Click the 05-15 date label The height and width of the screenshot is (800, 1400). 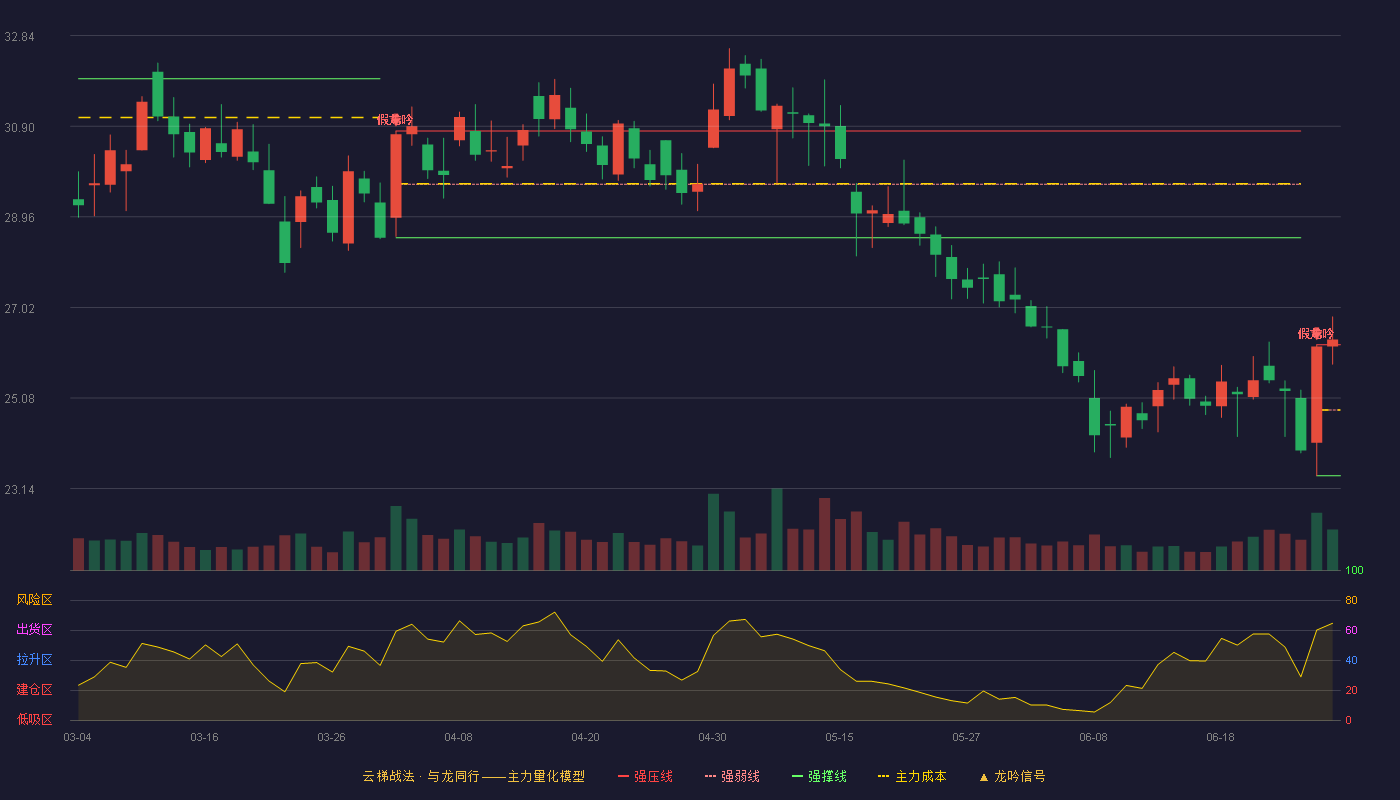[x=839, y=737]
